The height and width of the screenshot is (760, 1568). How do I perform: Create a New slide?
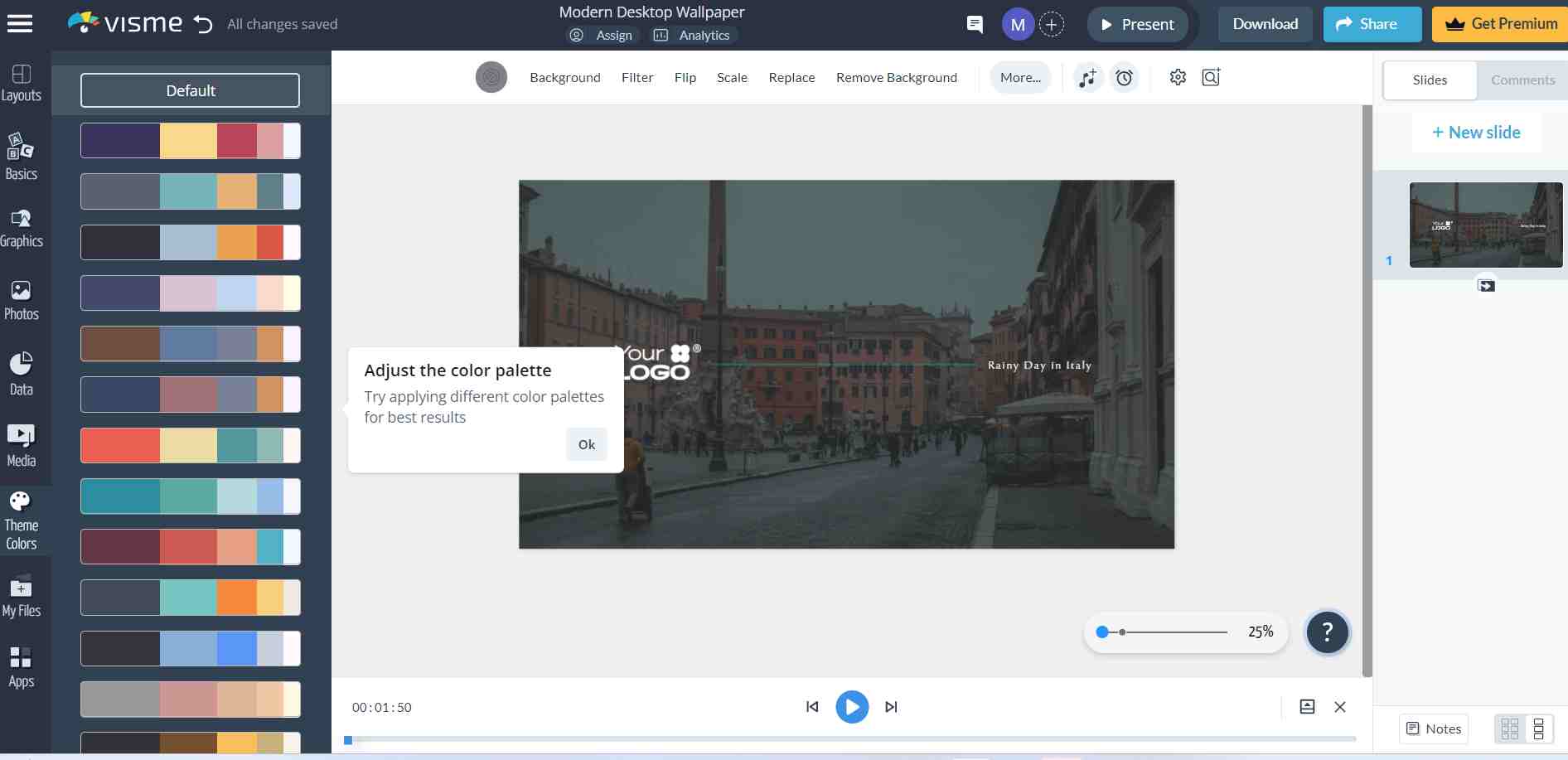[1476, 132]
